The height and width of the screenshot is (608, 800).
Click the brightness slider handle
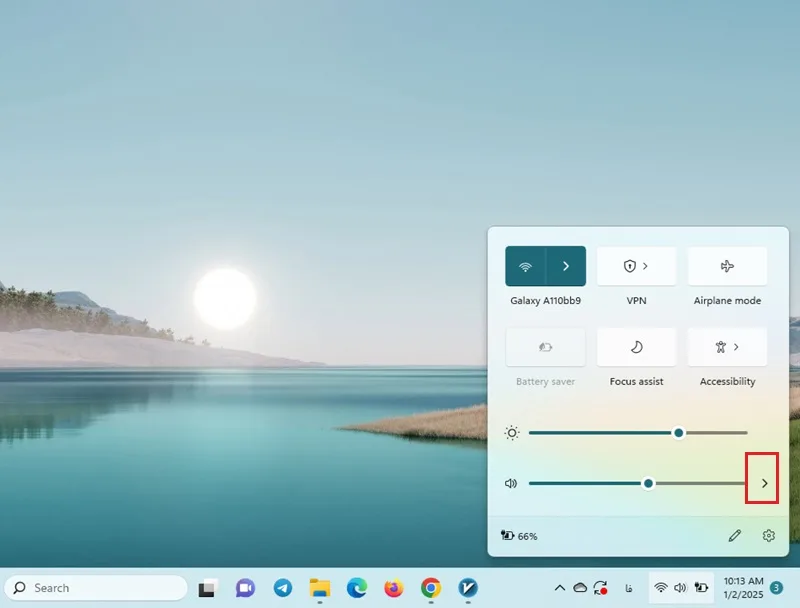679,433
